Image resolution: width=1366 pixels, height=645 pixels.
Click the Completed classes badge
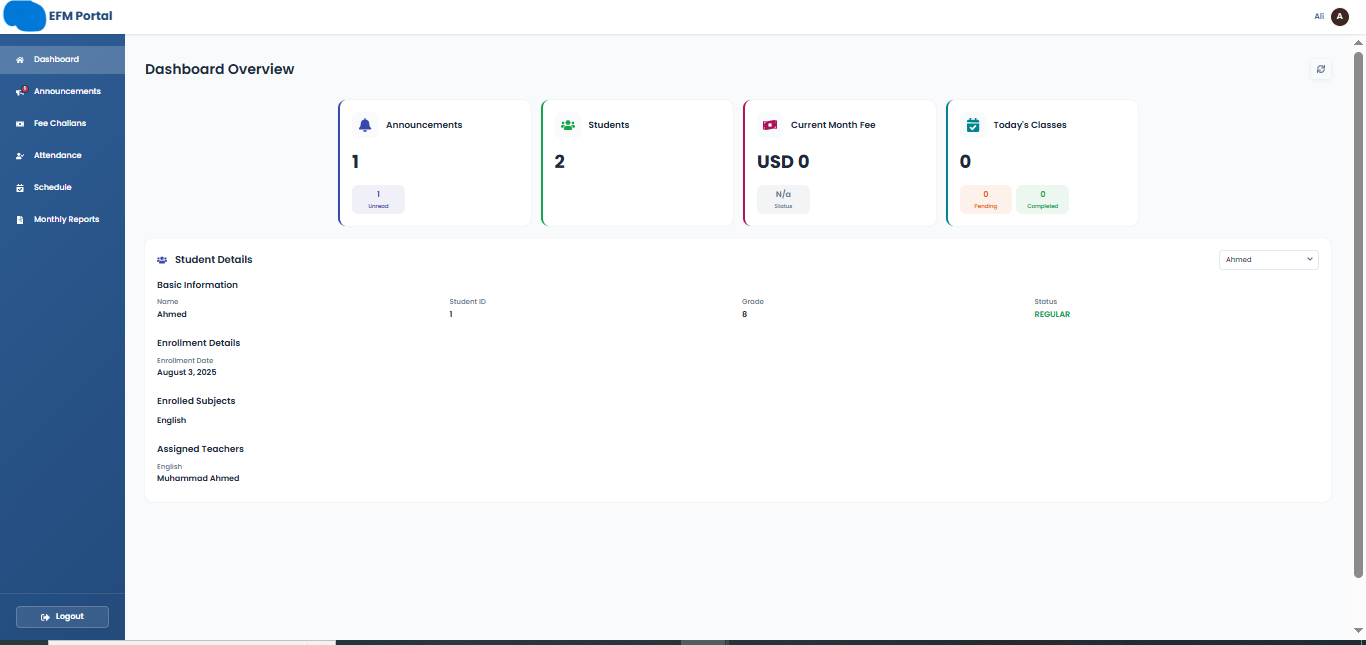pos(1042,199)
